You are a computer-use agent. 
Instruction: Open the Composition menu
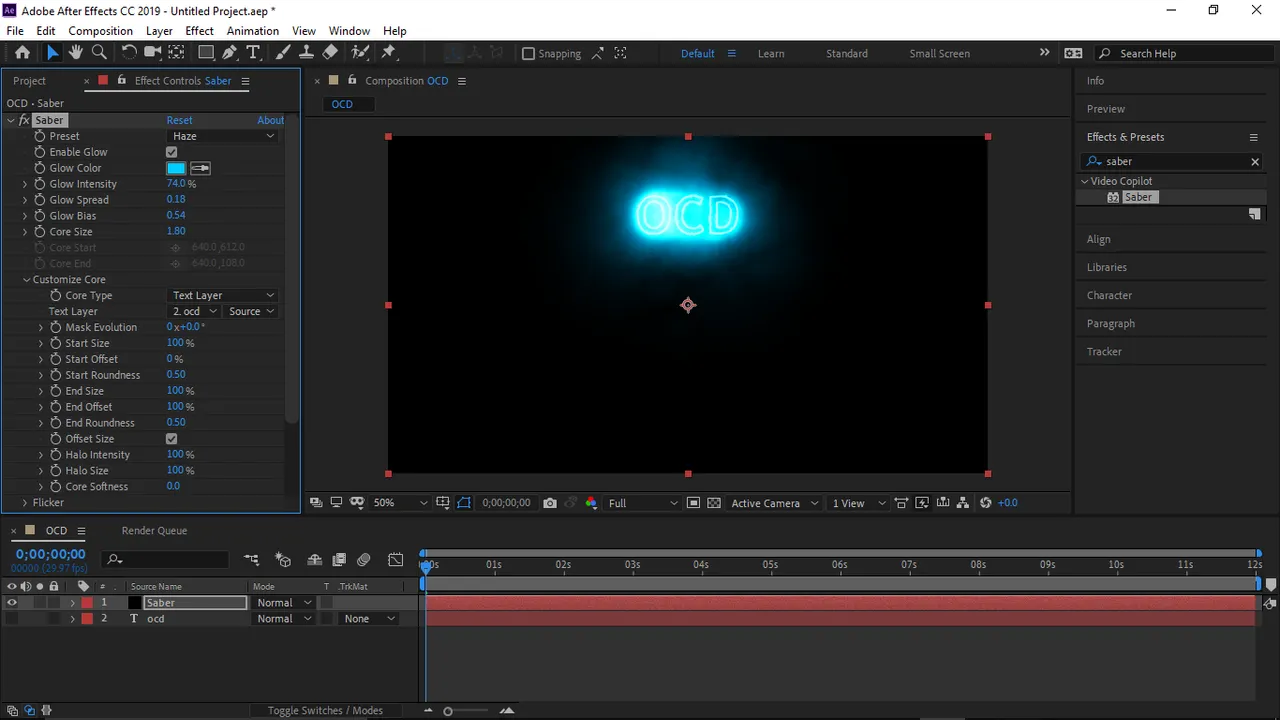[x=100, y=31]
